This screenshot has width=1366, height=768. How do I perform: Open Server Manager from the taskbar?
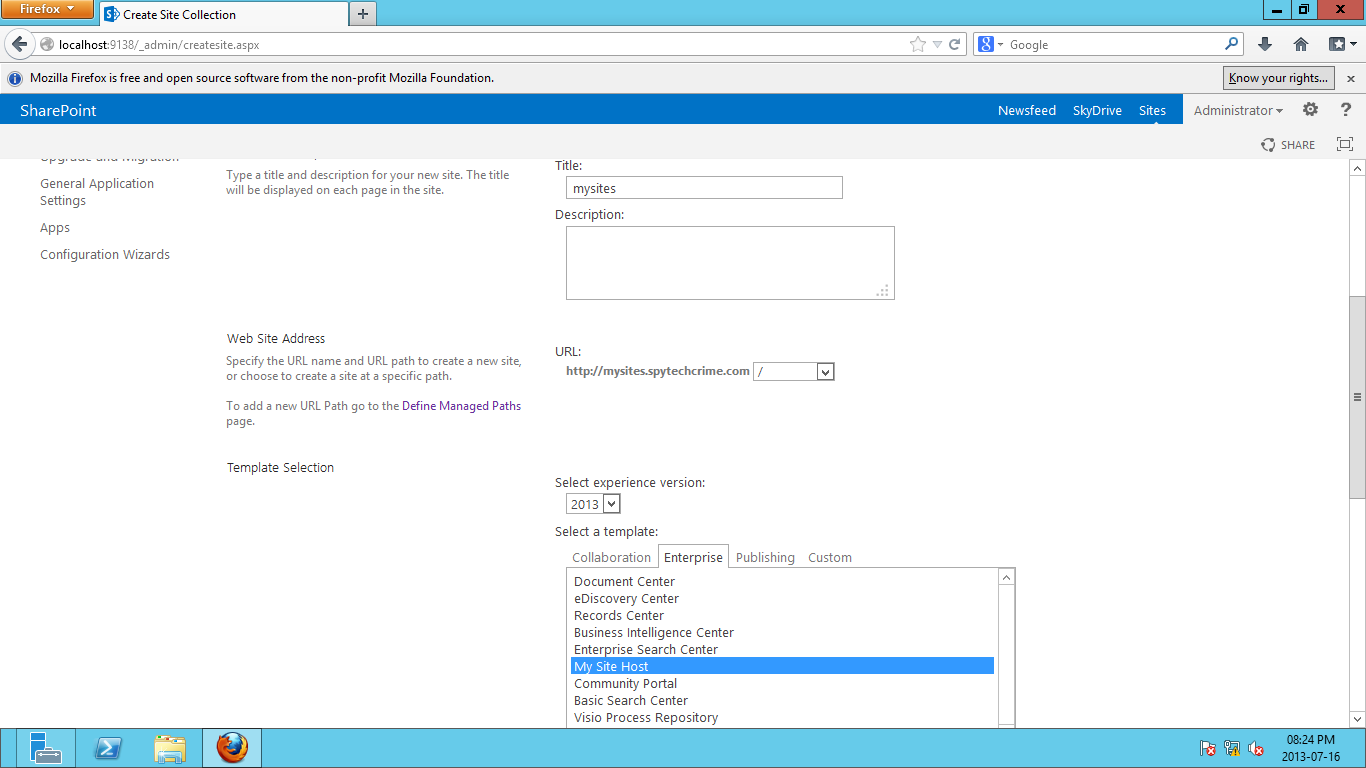[44, 748]
